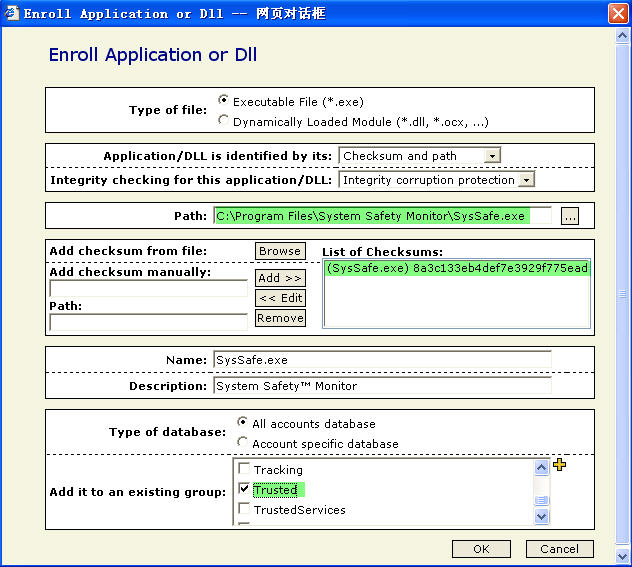
Task: Click the 'Add checksum manually' input field
Action: click(148, 289)
